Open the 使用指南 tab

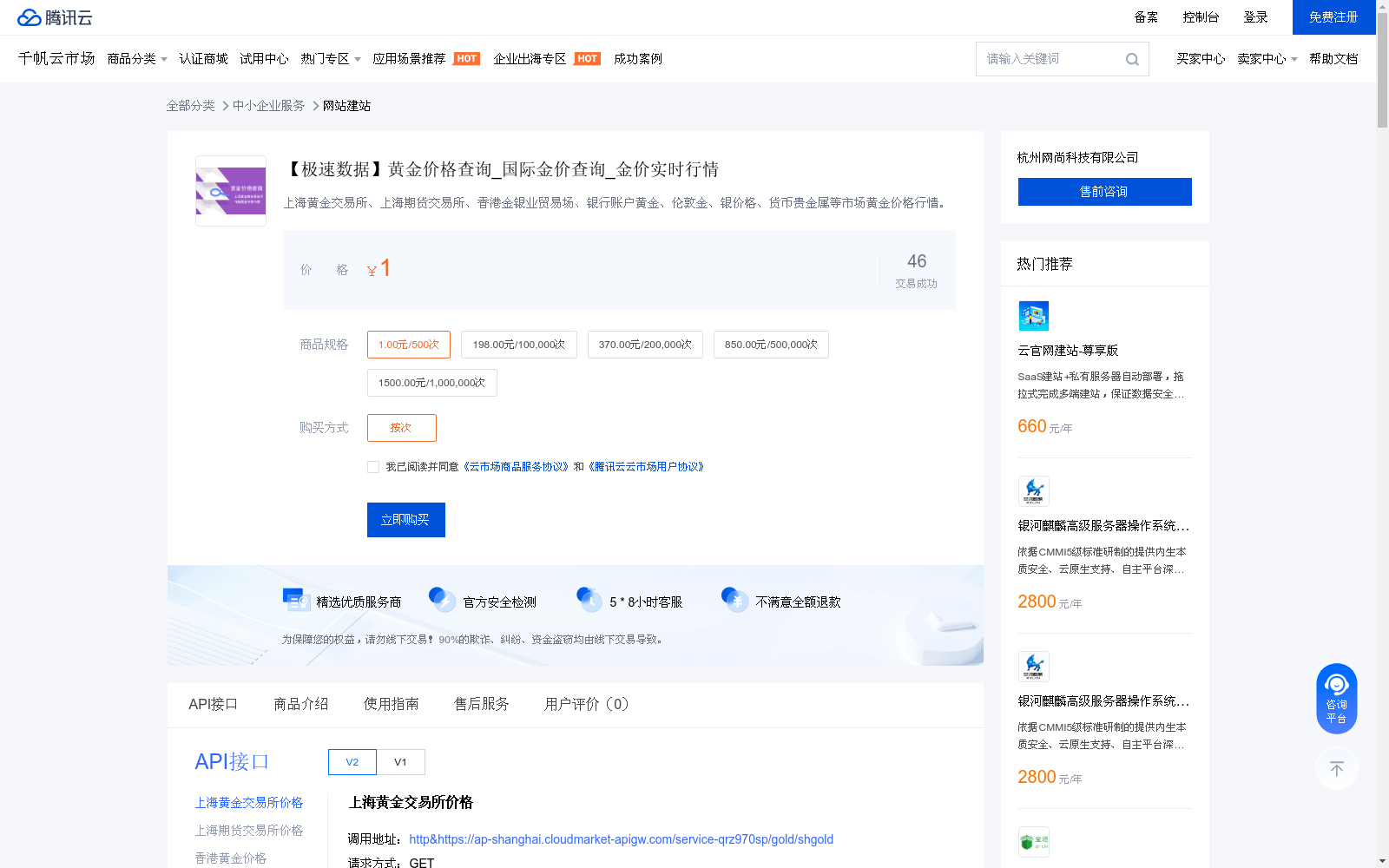(x=392, y=704)
